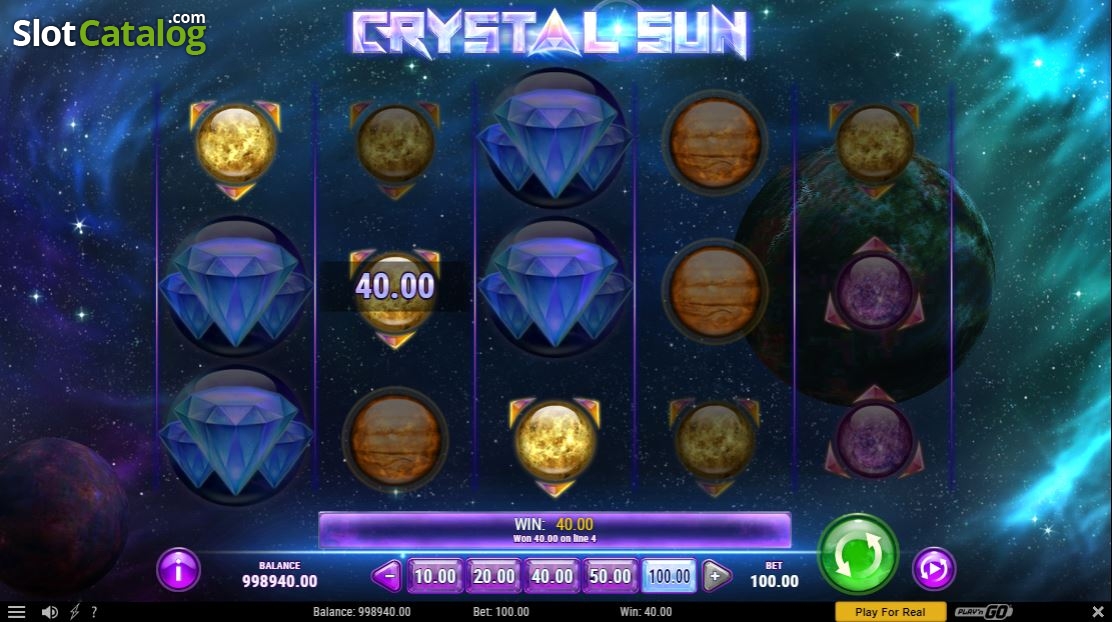Viewport: 1112px width, 622px height.
Task: Open the purple info paytable button
Action: pyautogui.click(x=178, y=570)
